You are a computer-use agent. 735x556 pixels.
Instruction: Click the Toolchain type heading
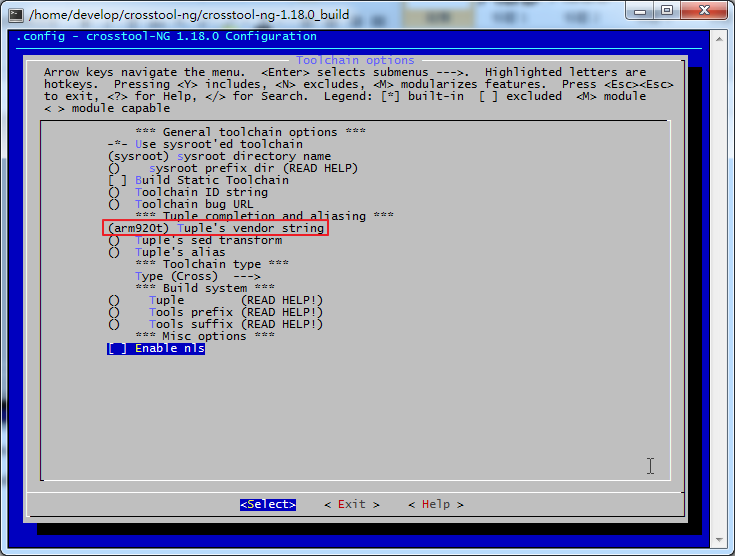212,264
